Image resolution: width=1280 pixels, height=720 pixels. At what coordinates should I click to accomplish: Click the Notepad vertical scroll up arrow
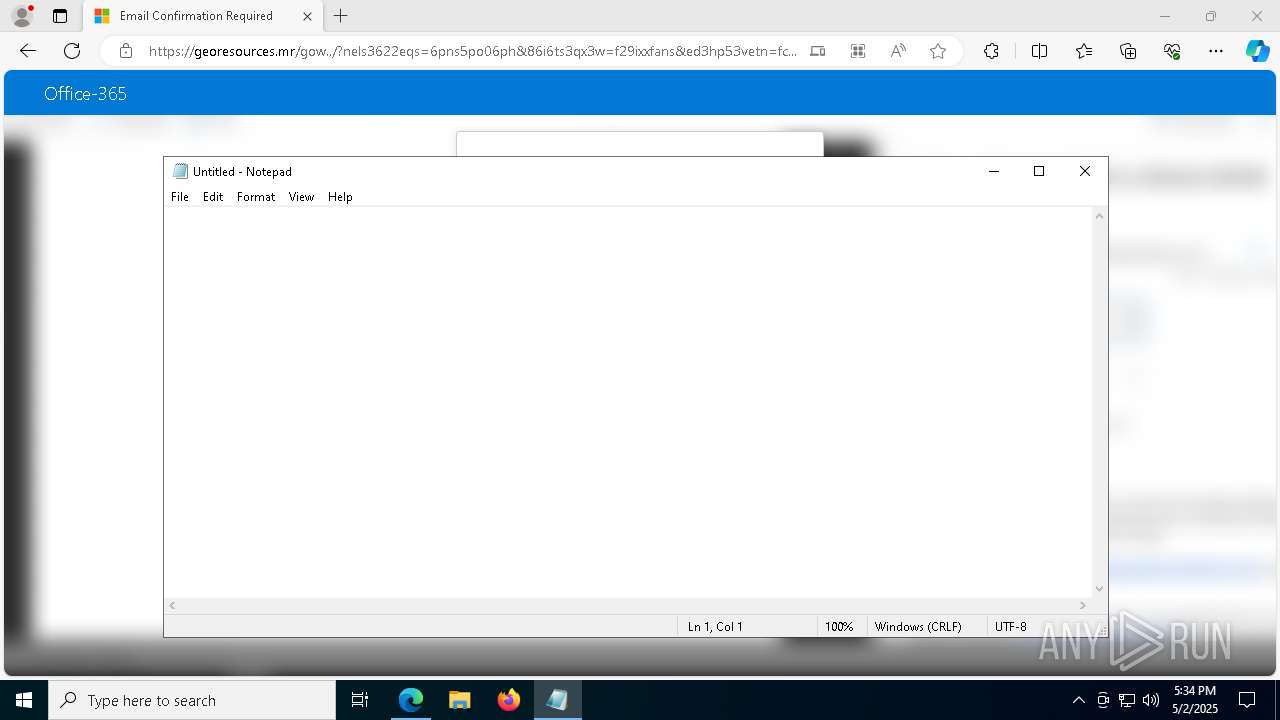[1099, 216]
